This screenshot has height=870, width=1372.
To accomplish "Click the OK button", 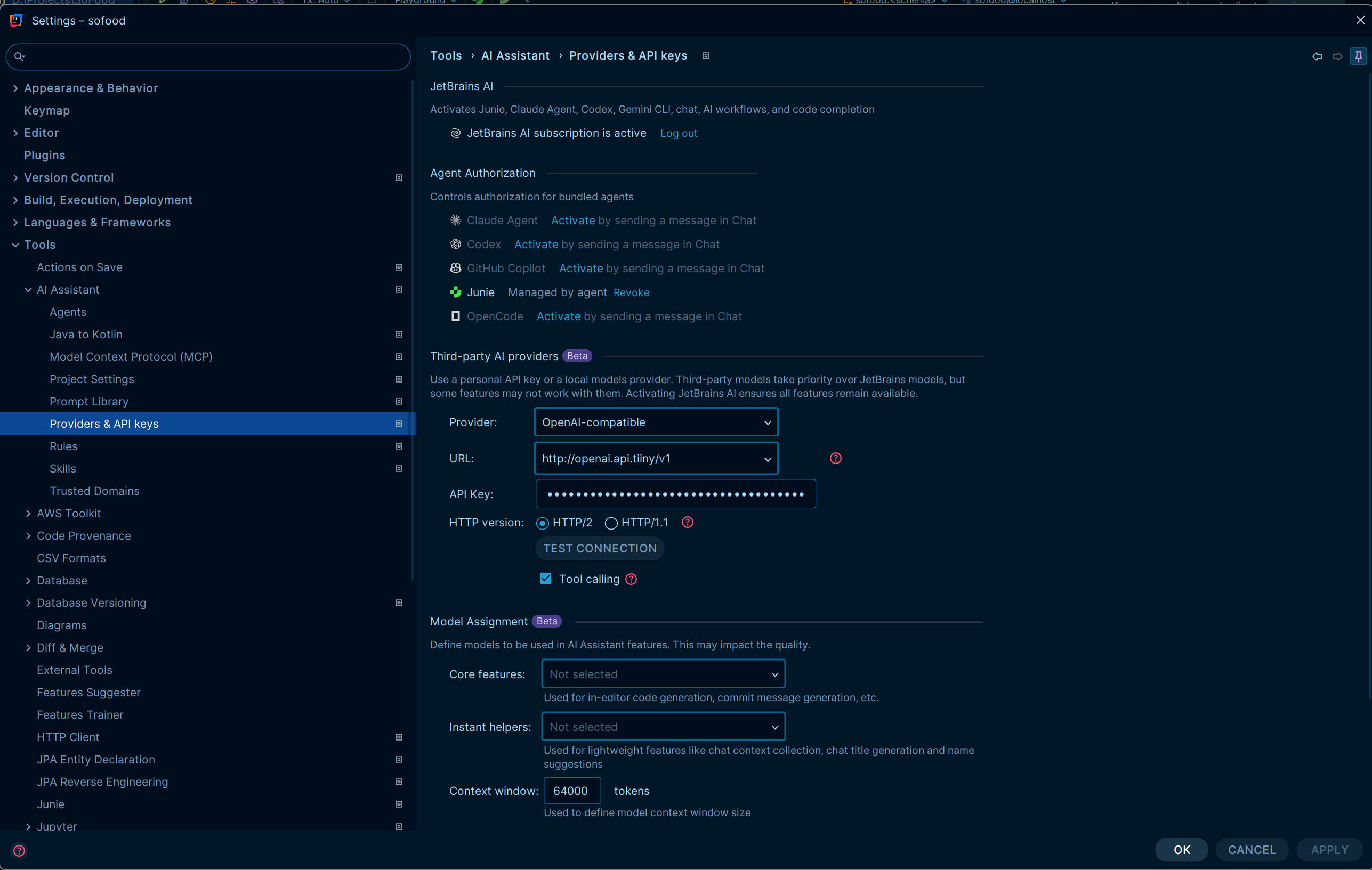I will pyautogui.click(x=1181, y=850).
